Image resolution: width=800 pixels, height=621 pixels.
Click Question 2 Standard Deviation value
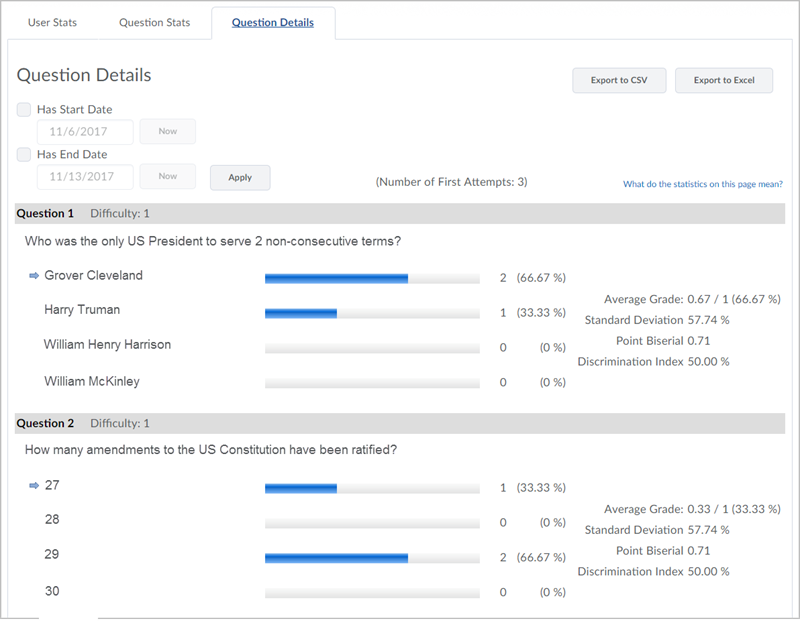click(x=709, y=530)
